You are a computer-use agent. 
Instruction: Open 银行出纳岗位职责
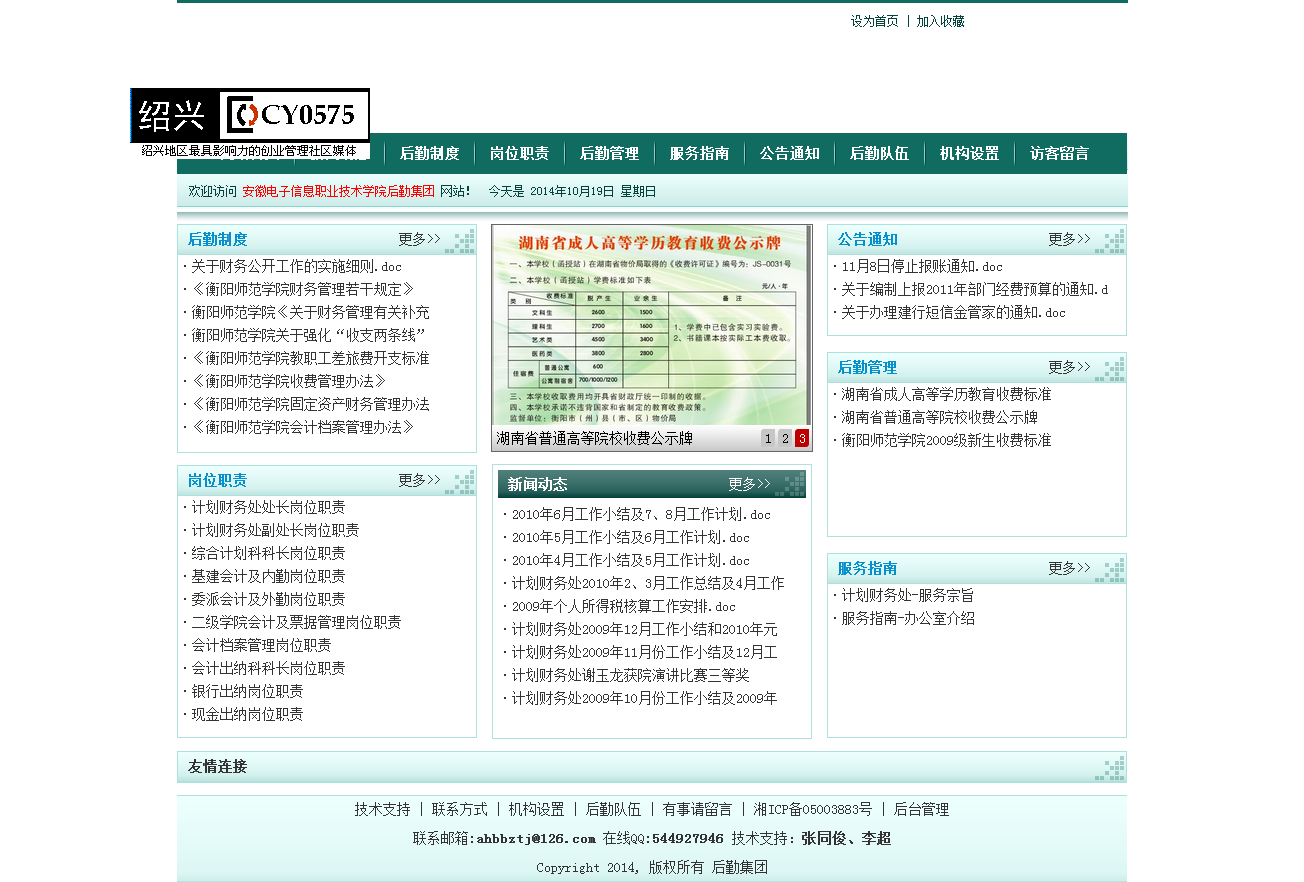pyautogui.click(x=247, y=692)
